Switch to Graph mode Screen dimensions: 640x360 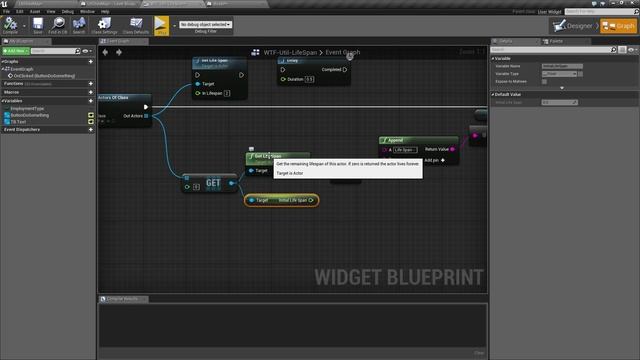tap(618, 26)
